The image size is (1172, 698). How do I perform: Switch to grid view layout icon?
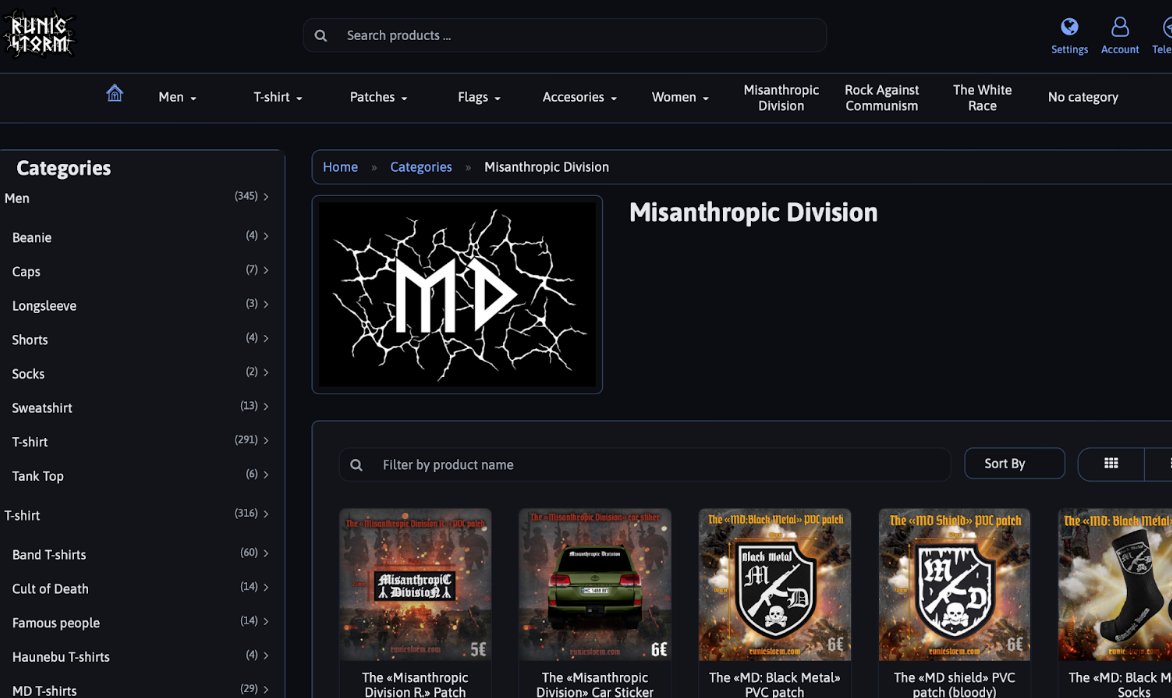1111,463
